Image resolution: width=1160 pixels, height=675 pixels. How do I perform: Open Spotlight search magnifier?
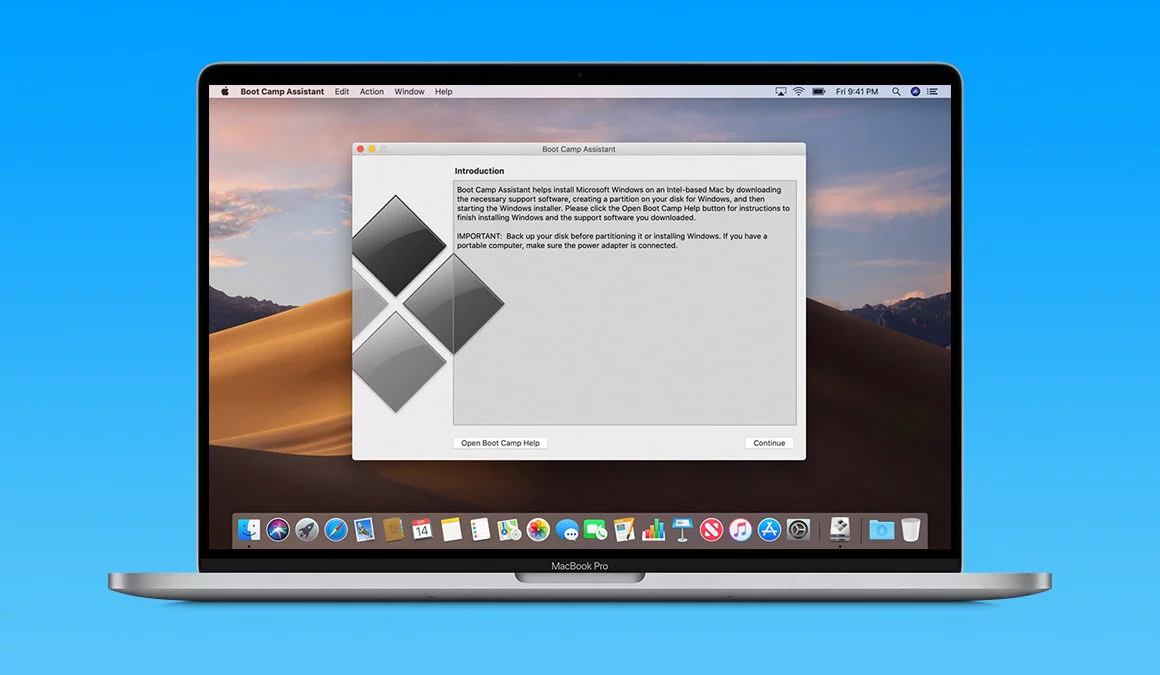pos(896,92)
